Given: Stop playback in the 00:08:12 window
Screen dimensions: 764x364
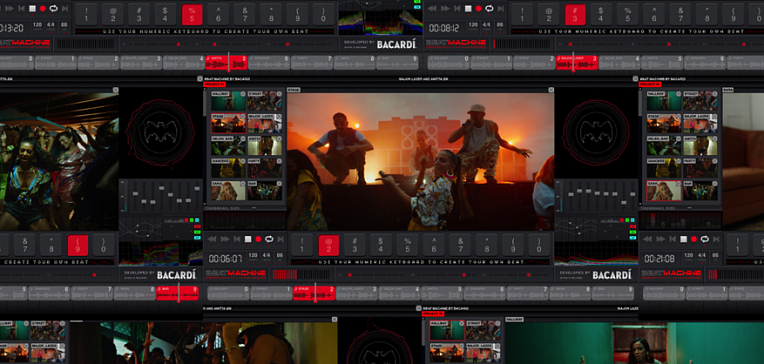Looking at the screenshot, I should 468,8.
